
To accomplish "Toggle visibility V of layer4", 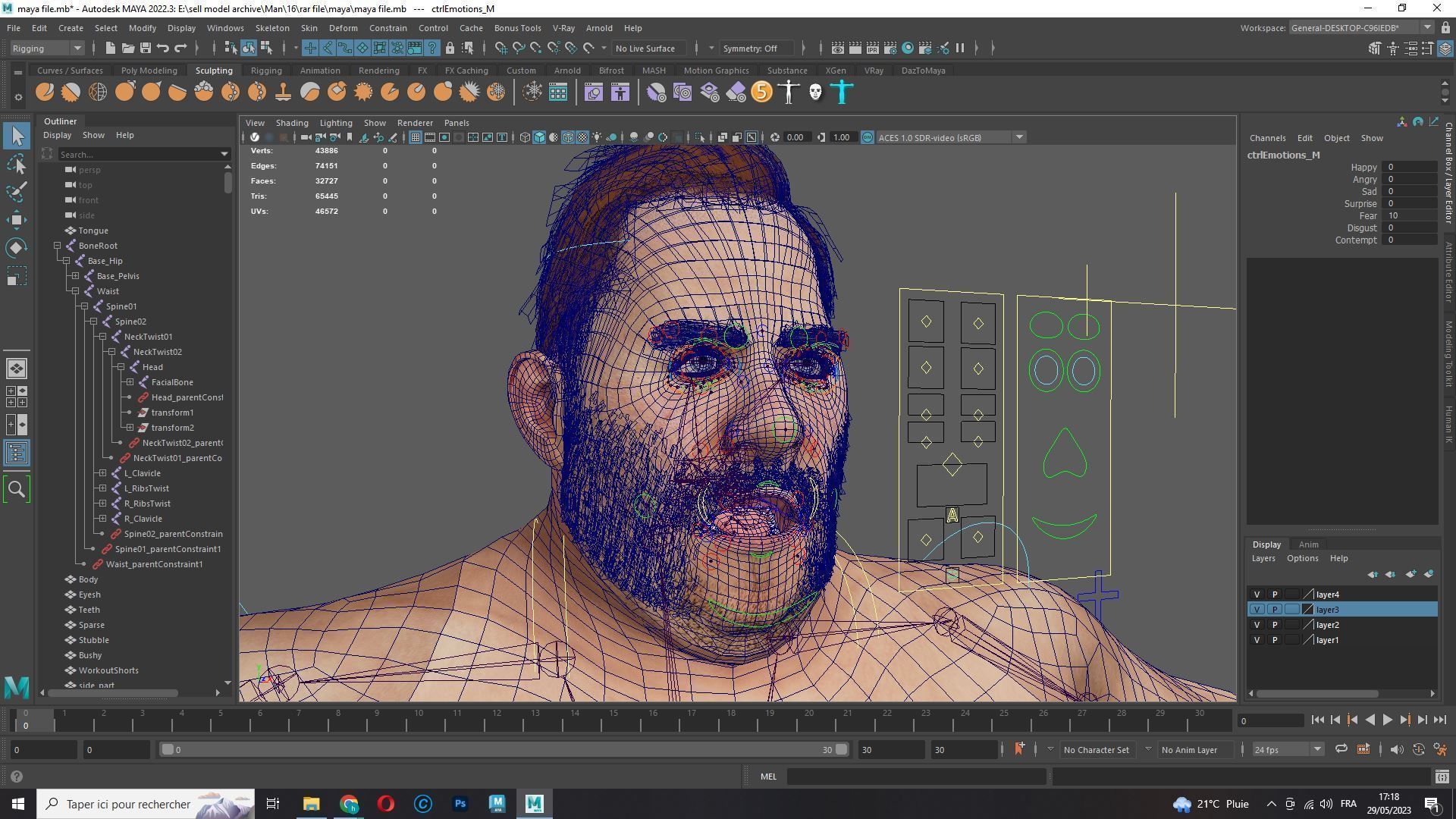I will (1257, 595).
